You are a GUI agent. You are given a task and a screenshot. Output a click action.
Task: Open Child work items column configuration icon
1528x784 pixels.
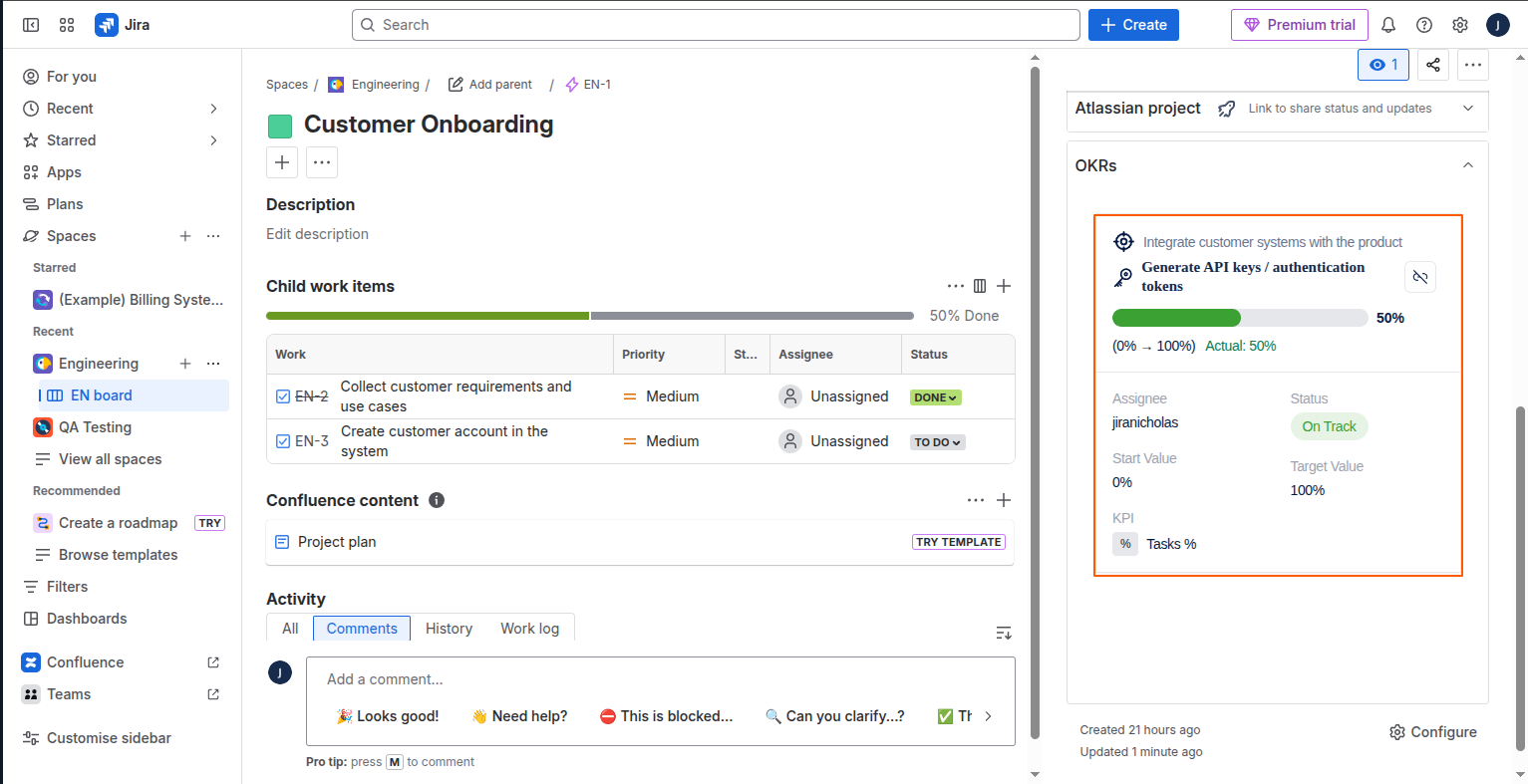point(980,286)
